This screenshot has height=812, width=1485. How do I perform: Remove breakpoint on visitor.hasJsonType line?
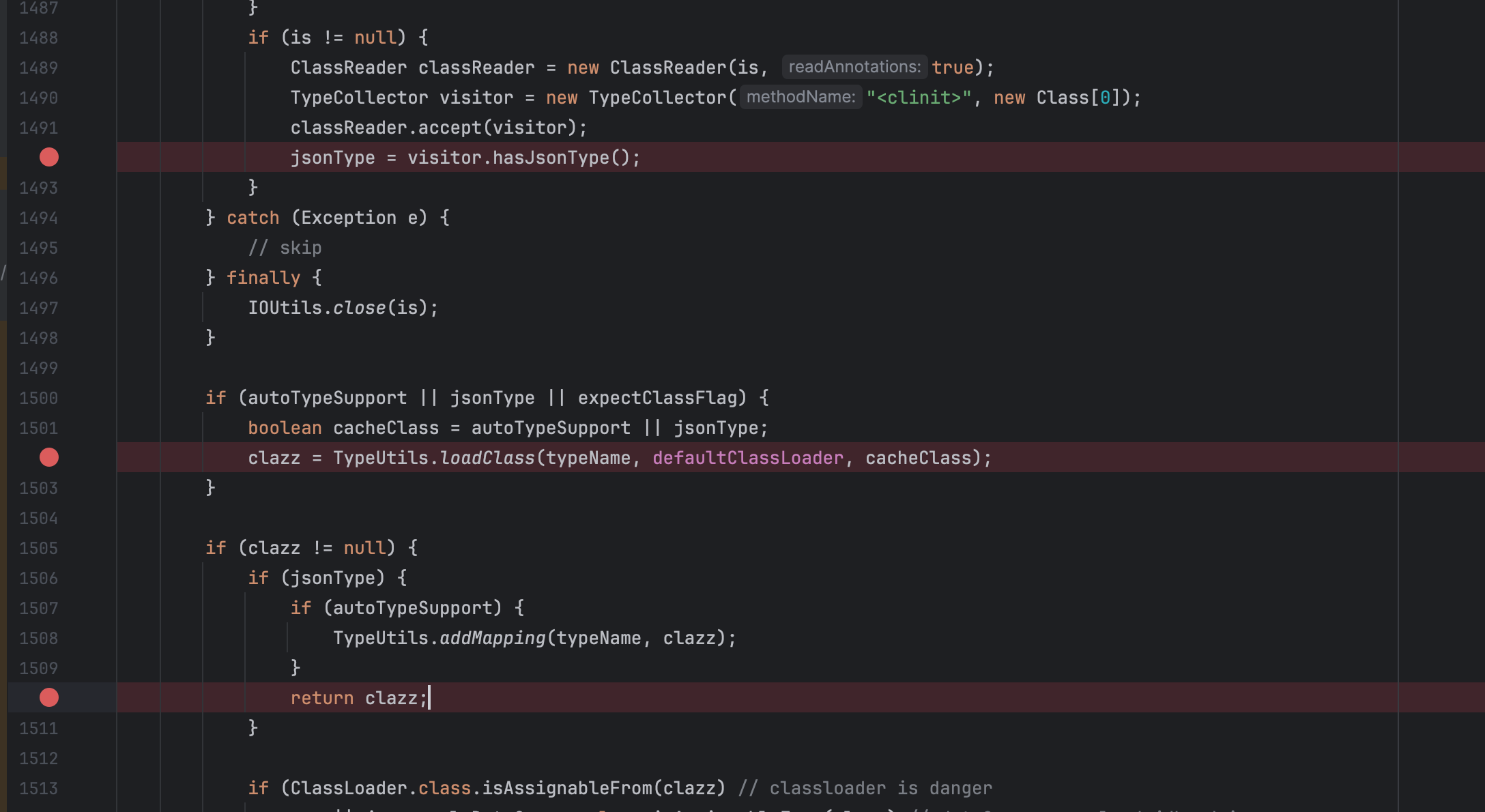(x=49, y=157)
